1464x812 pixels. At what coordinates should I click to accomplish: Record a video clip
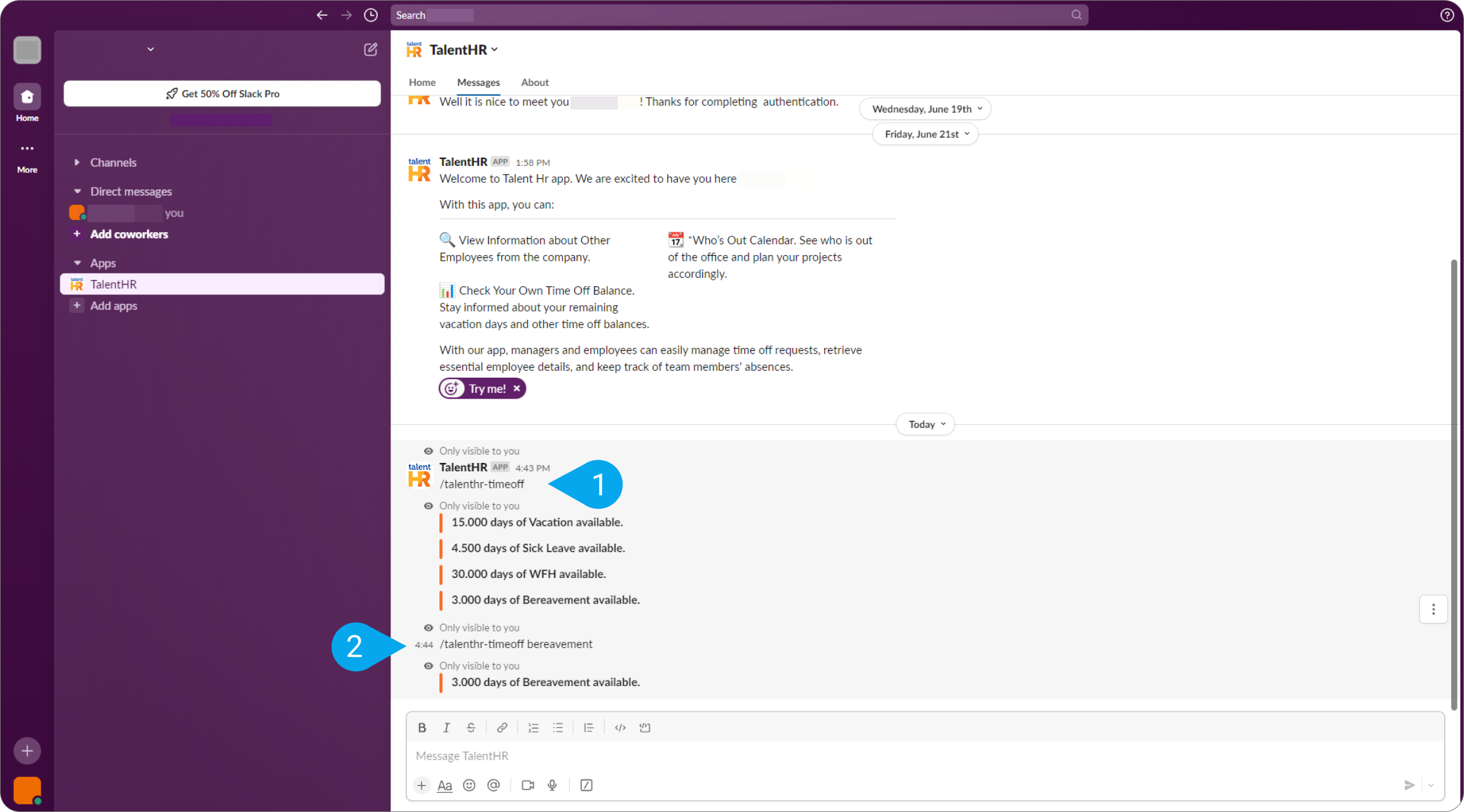[528, 785]
